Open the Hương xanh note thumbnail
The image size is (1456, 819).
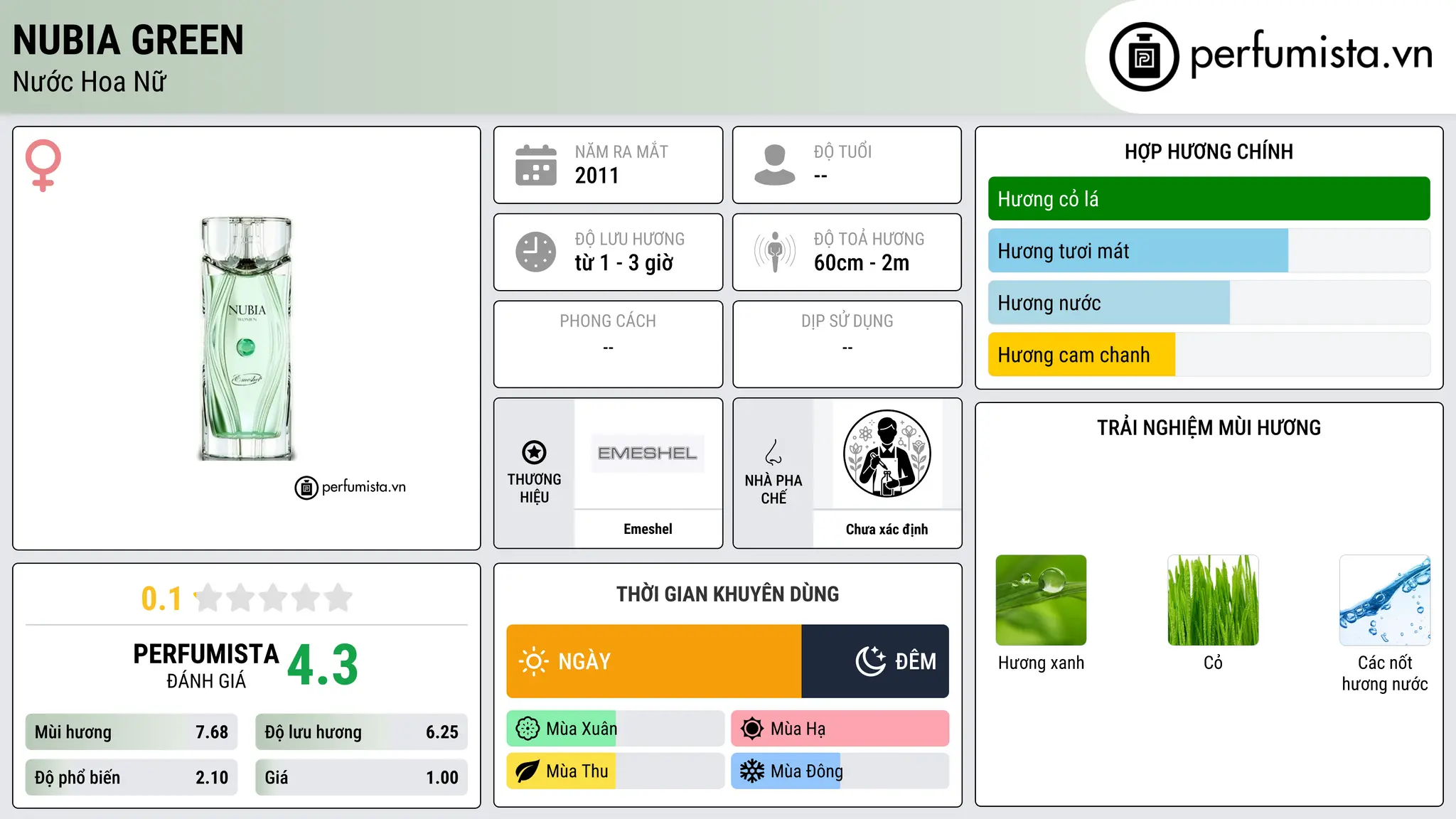tap(1041, 600)
